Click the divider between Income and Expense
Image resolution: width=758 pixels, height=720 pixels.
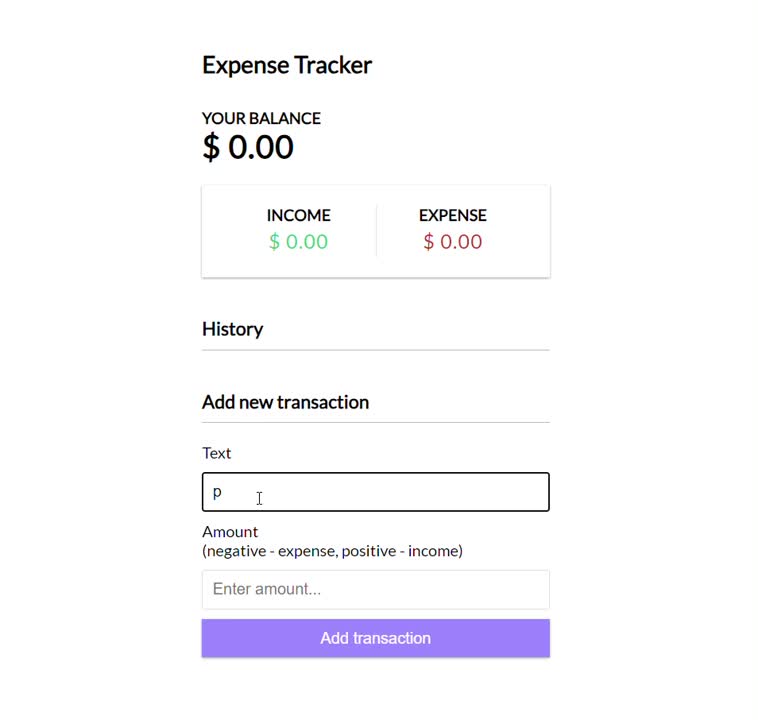pos(376,231)
